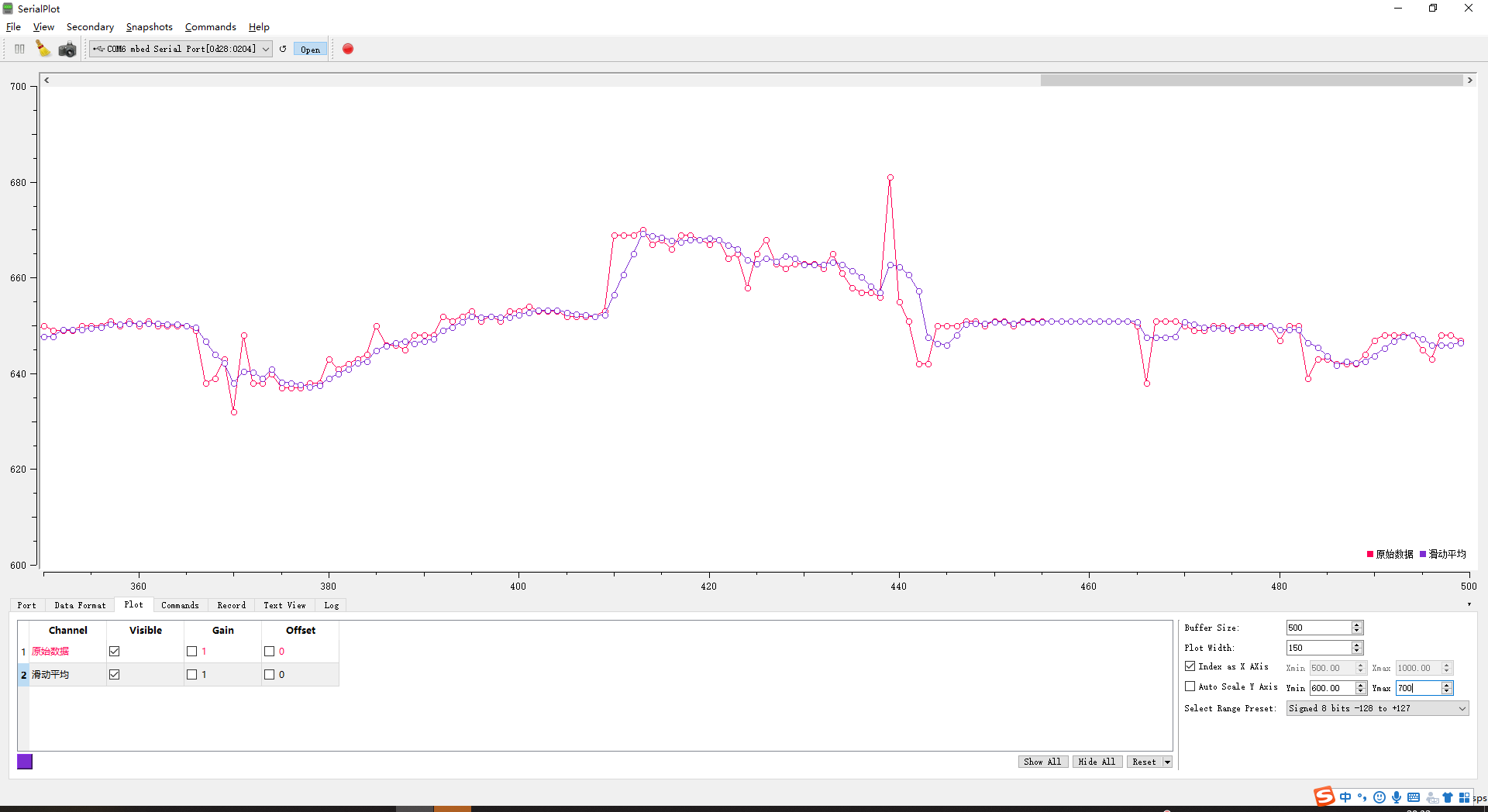Open the Secondary menu

click(x=90, y=27)
